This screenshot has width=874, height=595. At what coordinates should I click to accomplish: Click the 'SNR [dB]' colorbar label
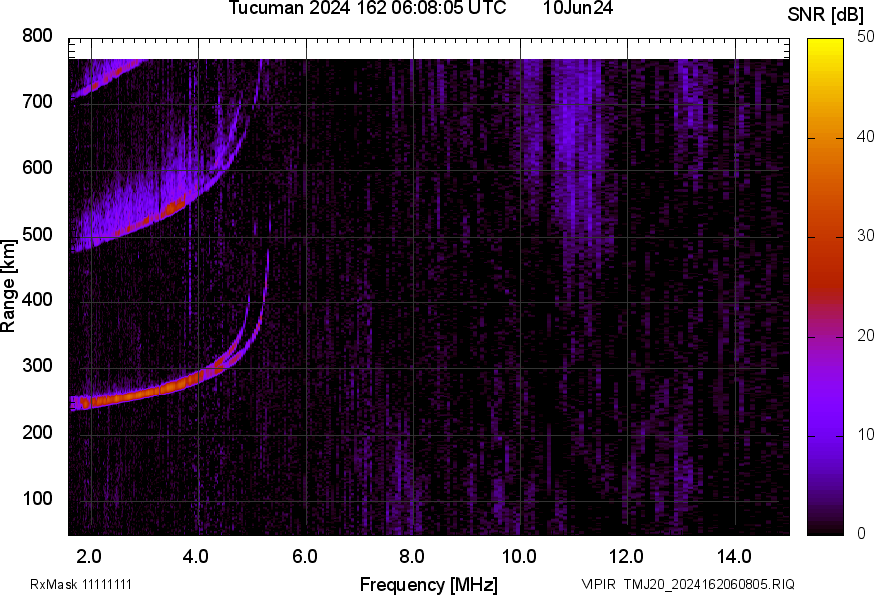pyautogui.click(x=825, y=14)
